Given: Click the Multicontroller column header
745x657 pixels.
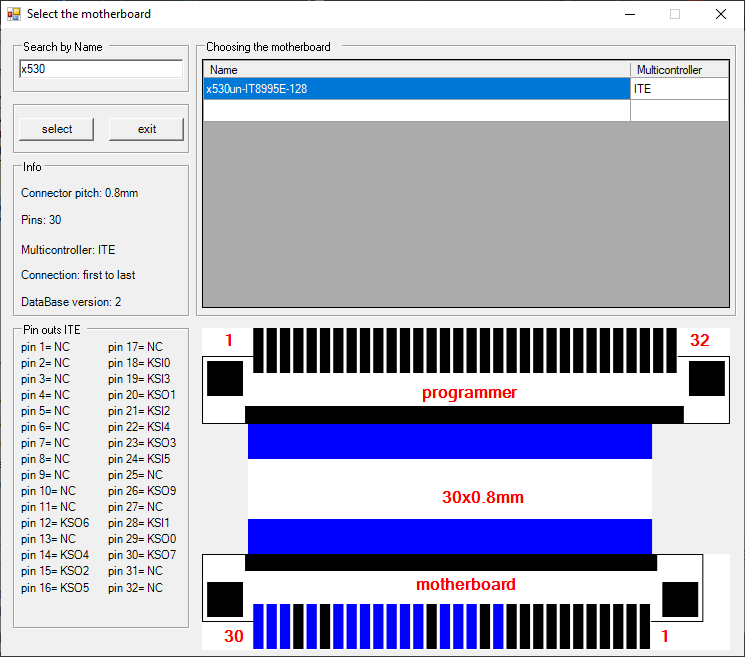Looking at the screenshot, I should [x=679, y=70].
